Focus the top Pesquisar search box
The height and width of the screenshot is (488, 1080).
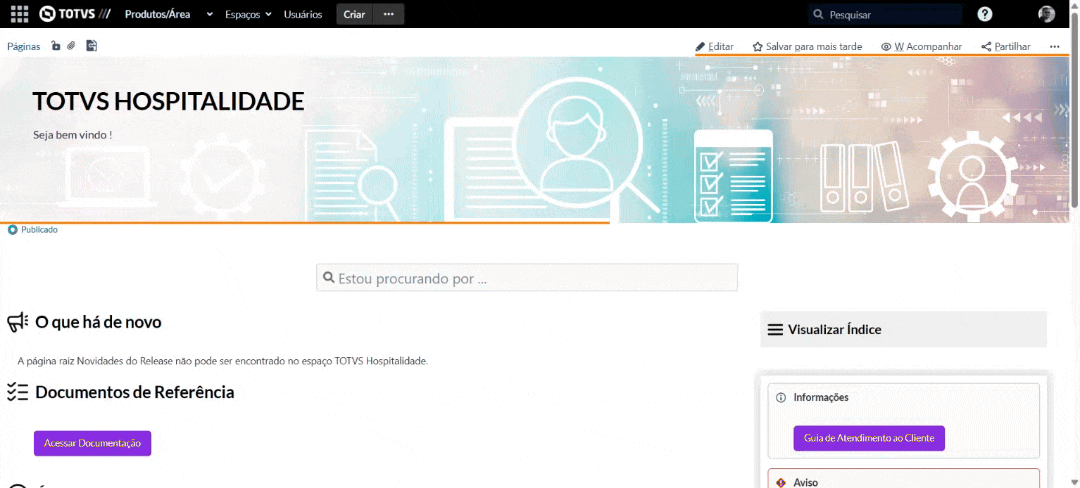pyautogui.click(x=884, y=14)
